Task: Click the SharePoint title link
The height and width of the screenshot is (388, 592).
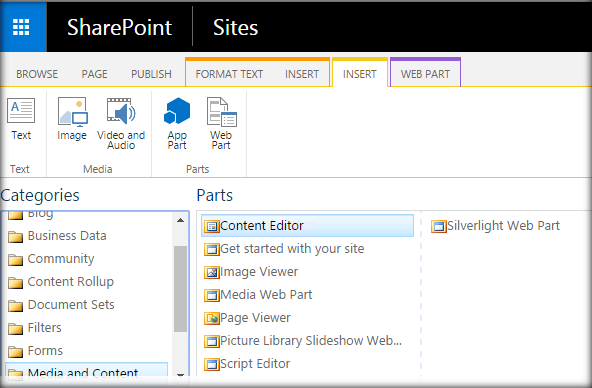Action: click(x=119, y=28)
